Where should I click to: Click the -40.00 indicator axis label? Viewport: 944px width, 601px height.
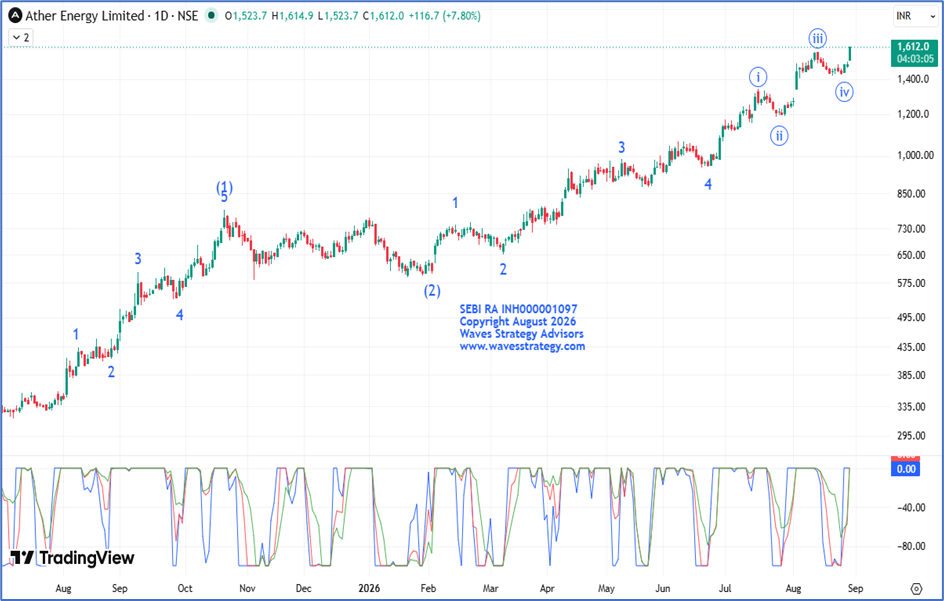(x=911, y=508)
